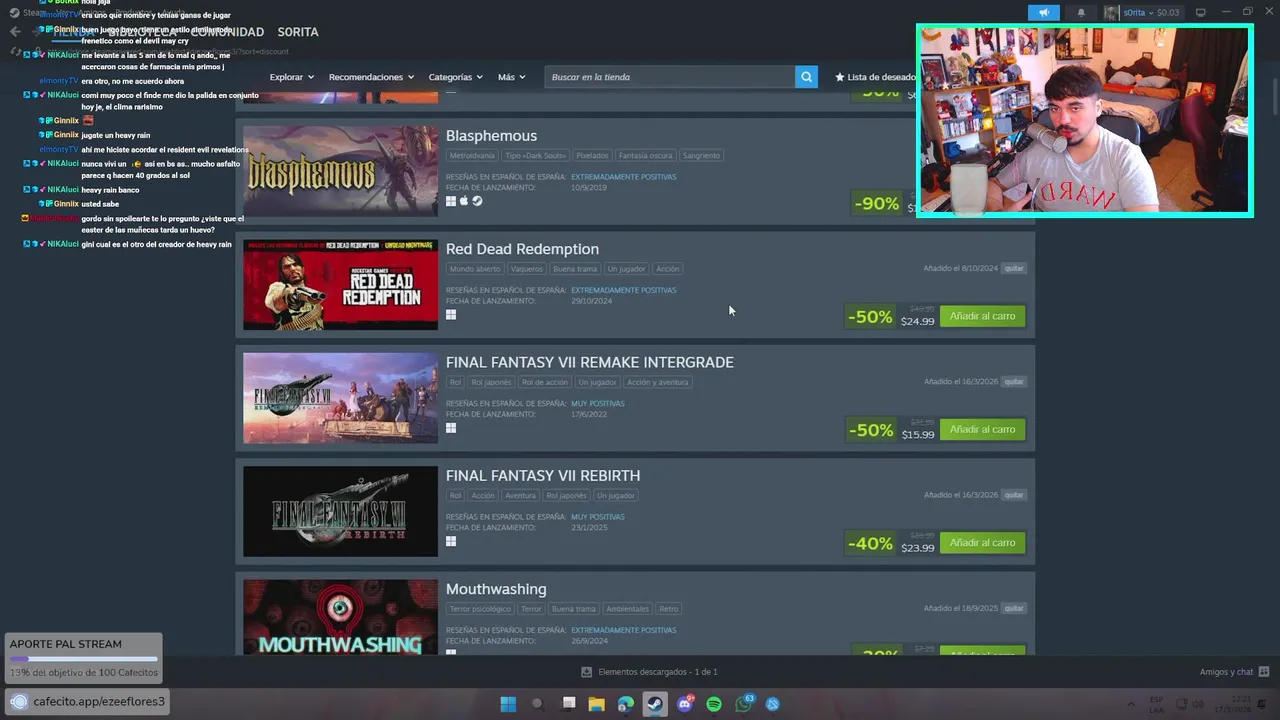Screen dimensions: 1280x720
Task: Open Discord from the taskbar
Action: tap(685, 704)
